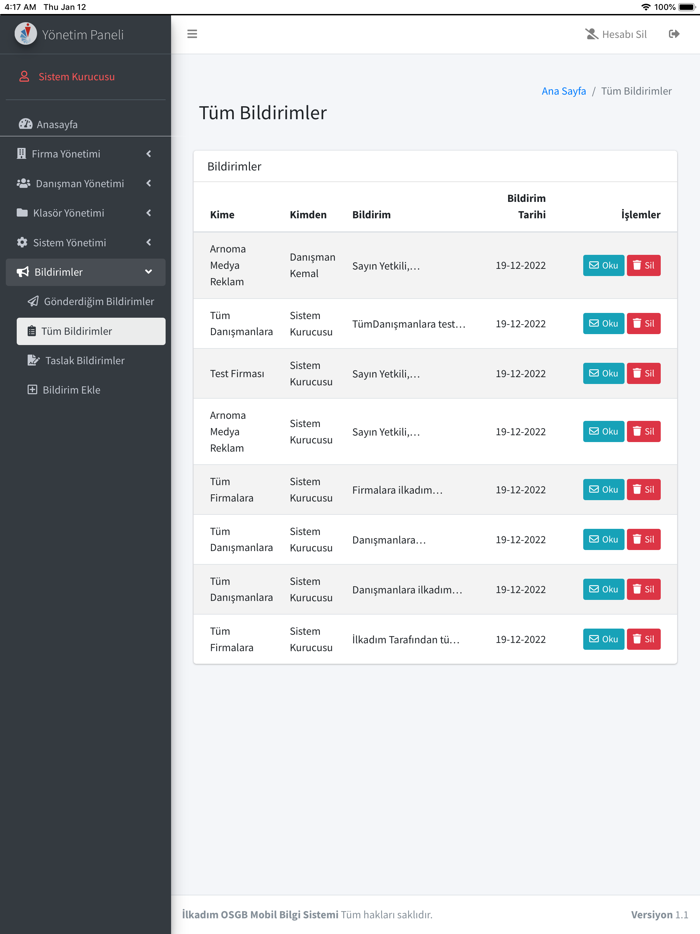Click the Danışmanlara ilkadım… message cell

(407, 590)
